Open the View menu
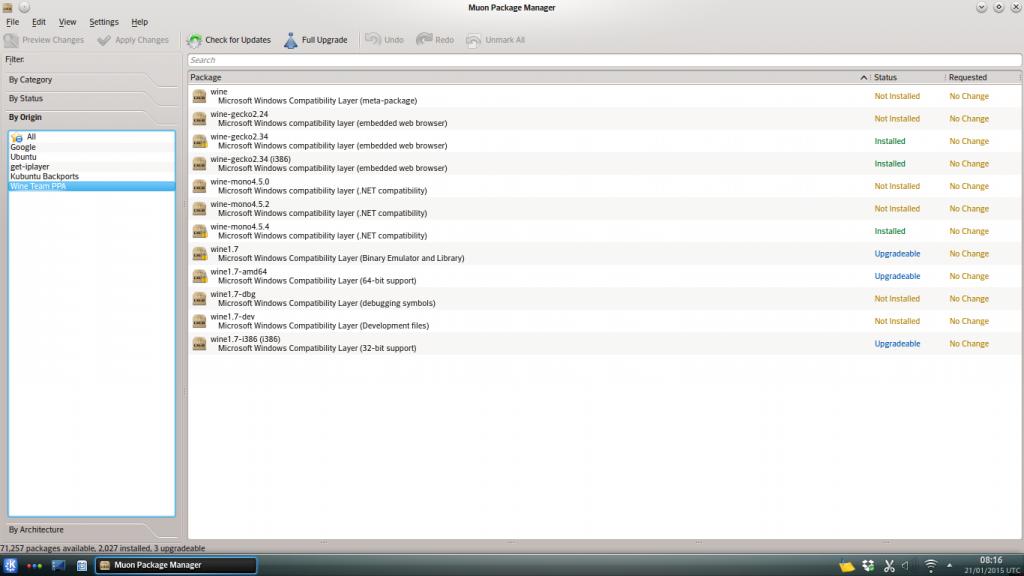This screenshot has width=1024, height=576. (x=67, y=22)
